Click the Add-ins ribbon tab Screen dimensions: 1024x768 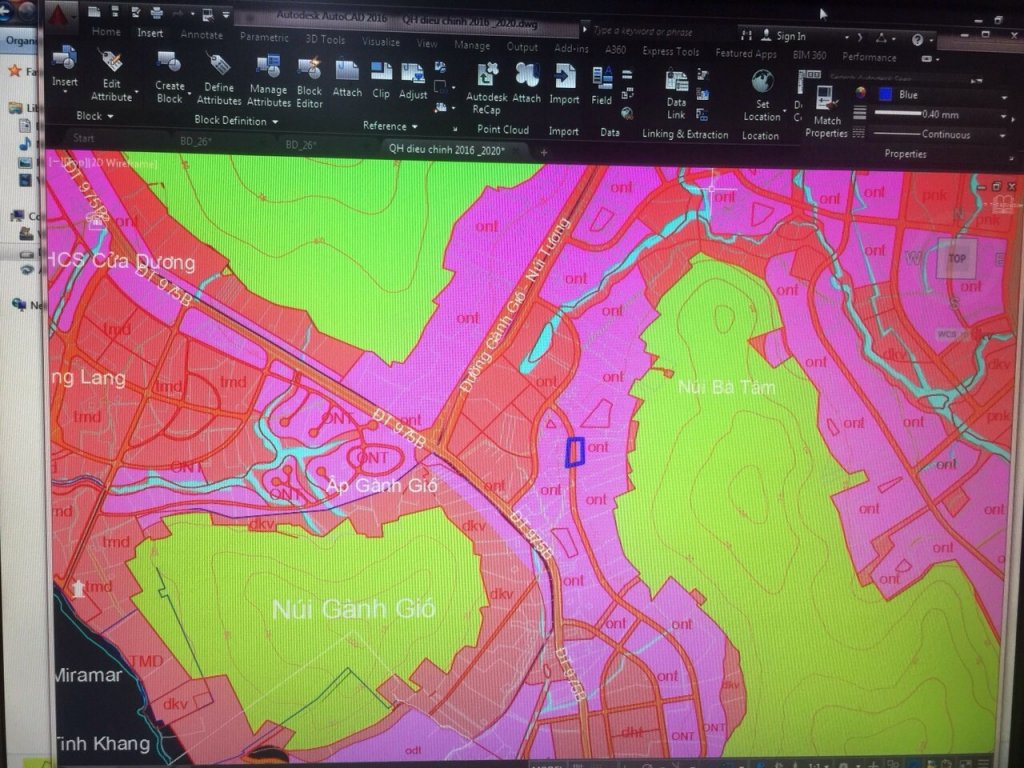tap(571, 48)
